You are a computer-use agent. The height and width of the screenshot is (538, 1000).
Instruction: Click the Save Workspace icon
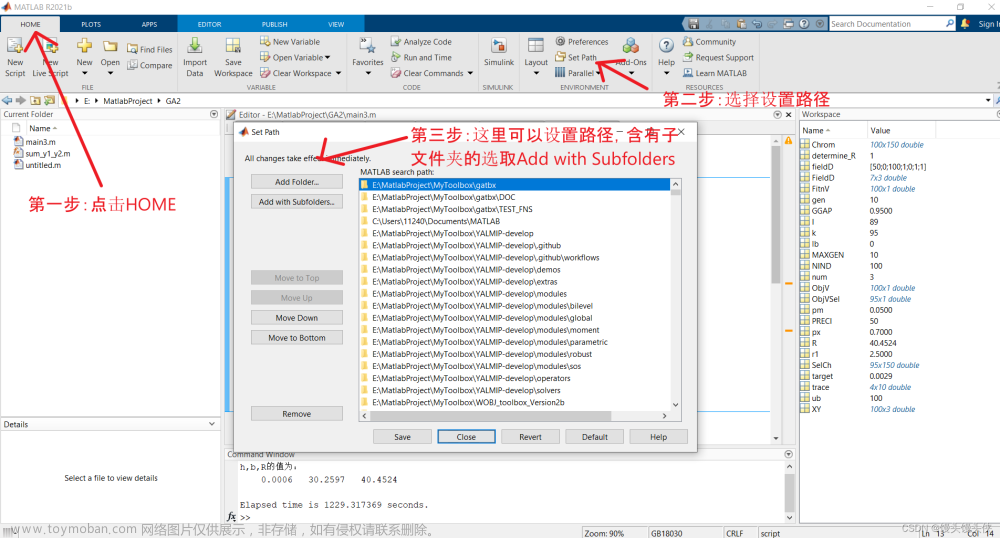(233, 46)
